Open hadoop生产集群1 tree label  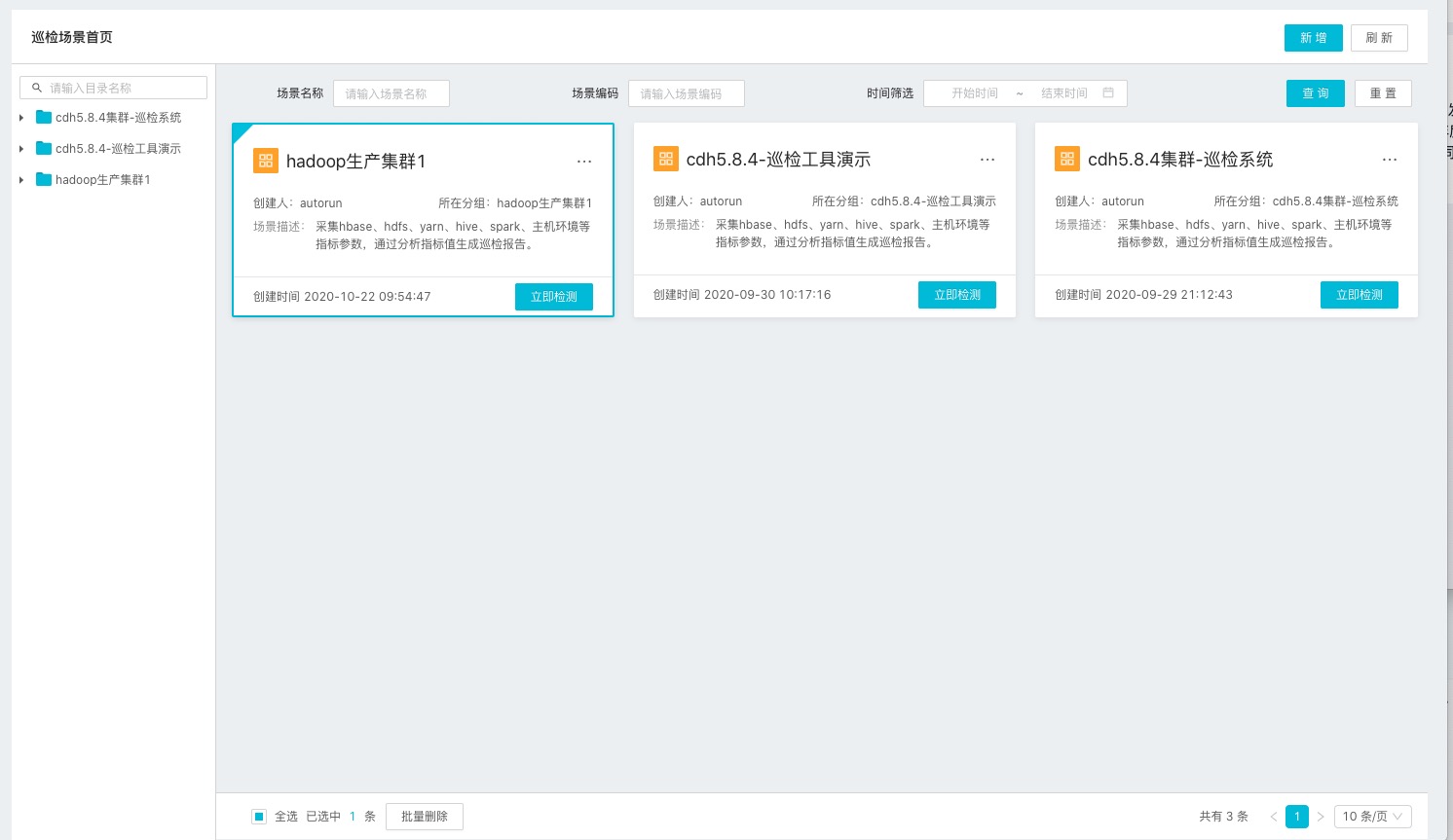tap(102, 180)
